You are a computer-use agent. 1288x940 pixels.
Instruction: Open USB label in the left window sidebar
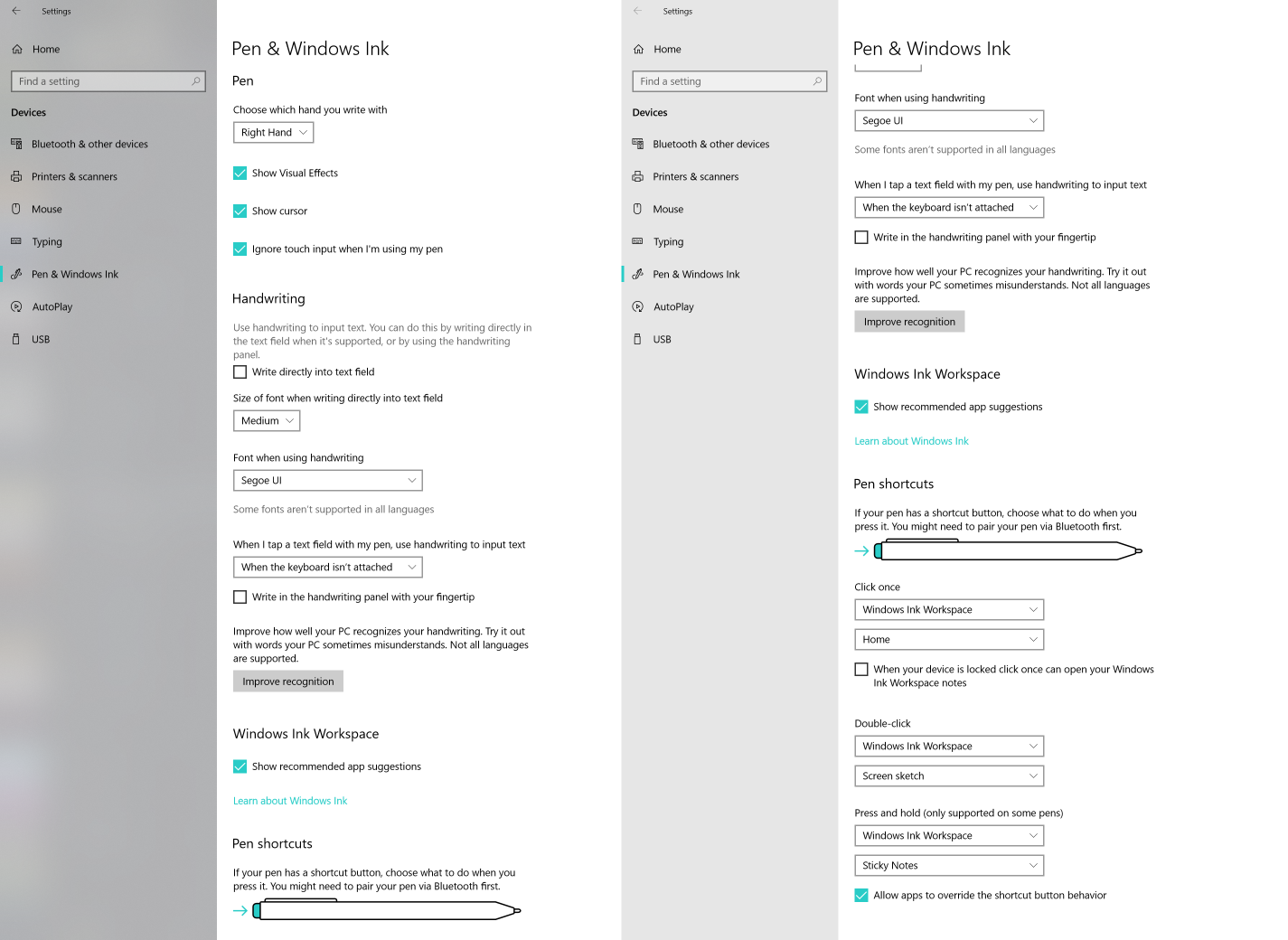tap(41, 339)
